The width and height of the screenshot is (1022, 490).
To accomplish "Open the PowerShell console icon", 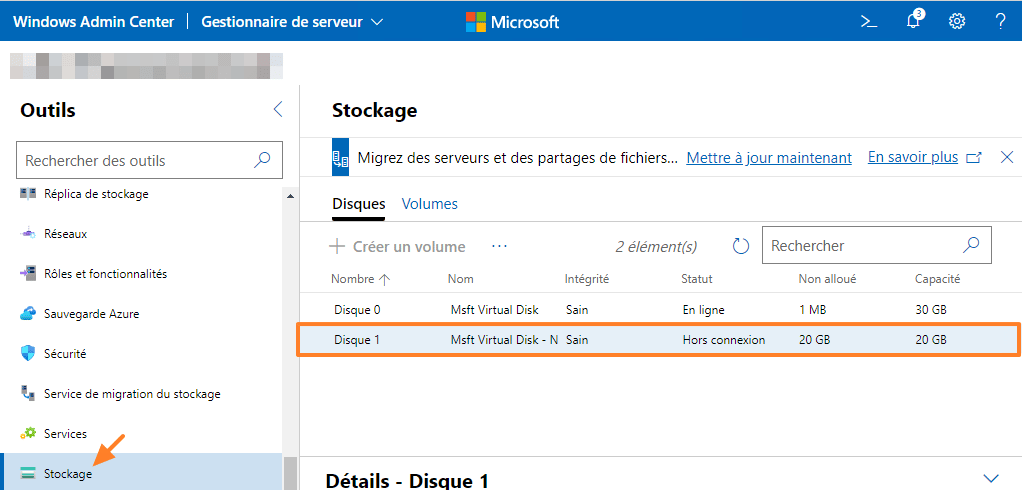I will 869,21.
